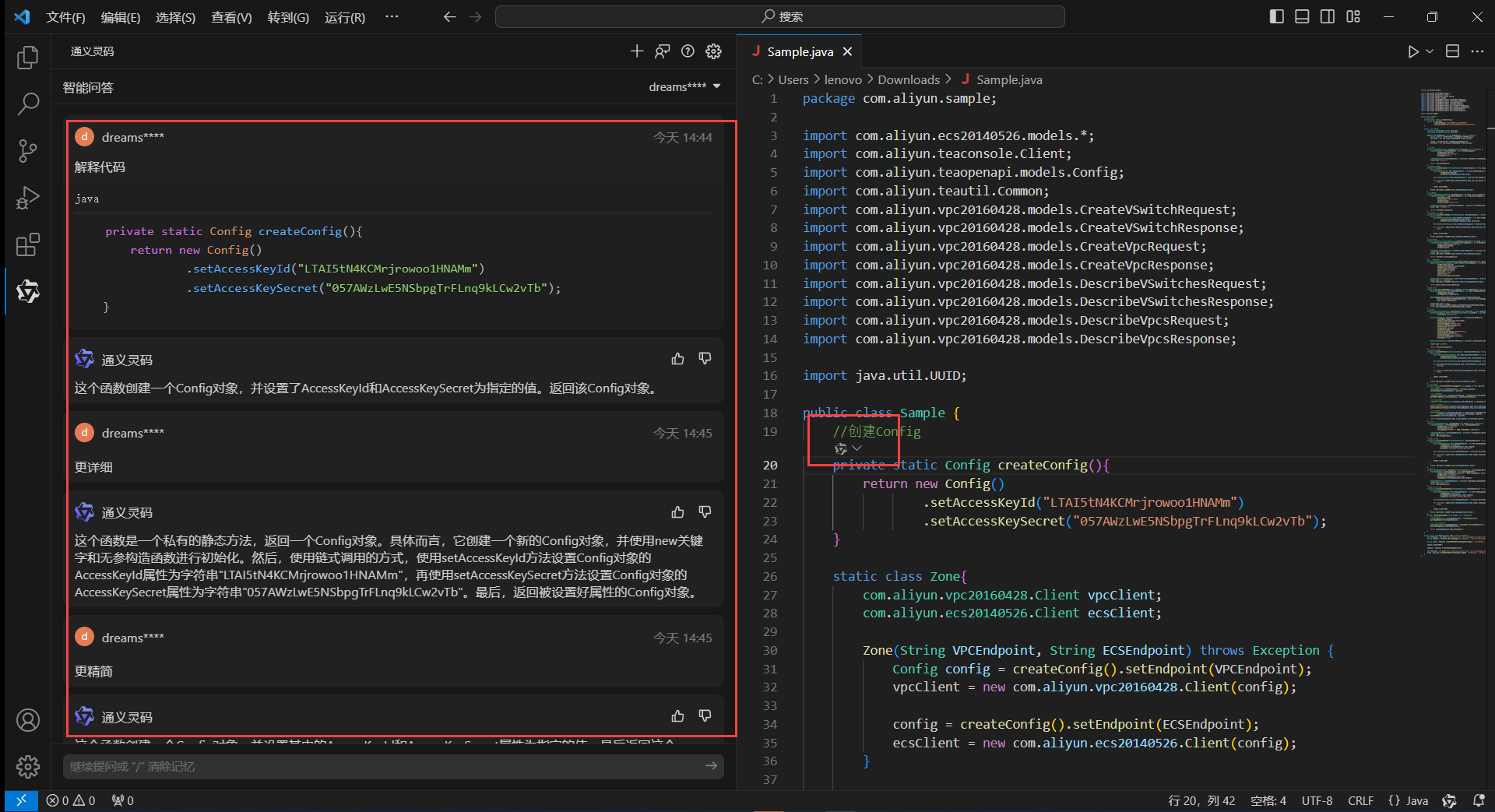Open 查看(V) menu
Screen dimensions: 1495x812
point(231,17)
